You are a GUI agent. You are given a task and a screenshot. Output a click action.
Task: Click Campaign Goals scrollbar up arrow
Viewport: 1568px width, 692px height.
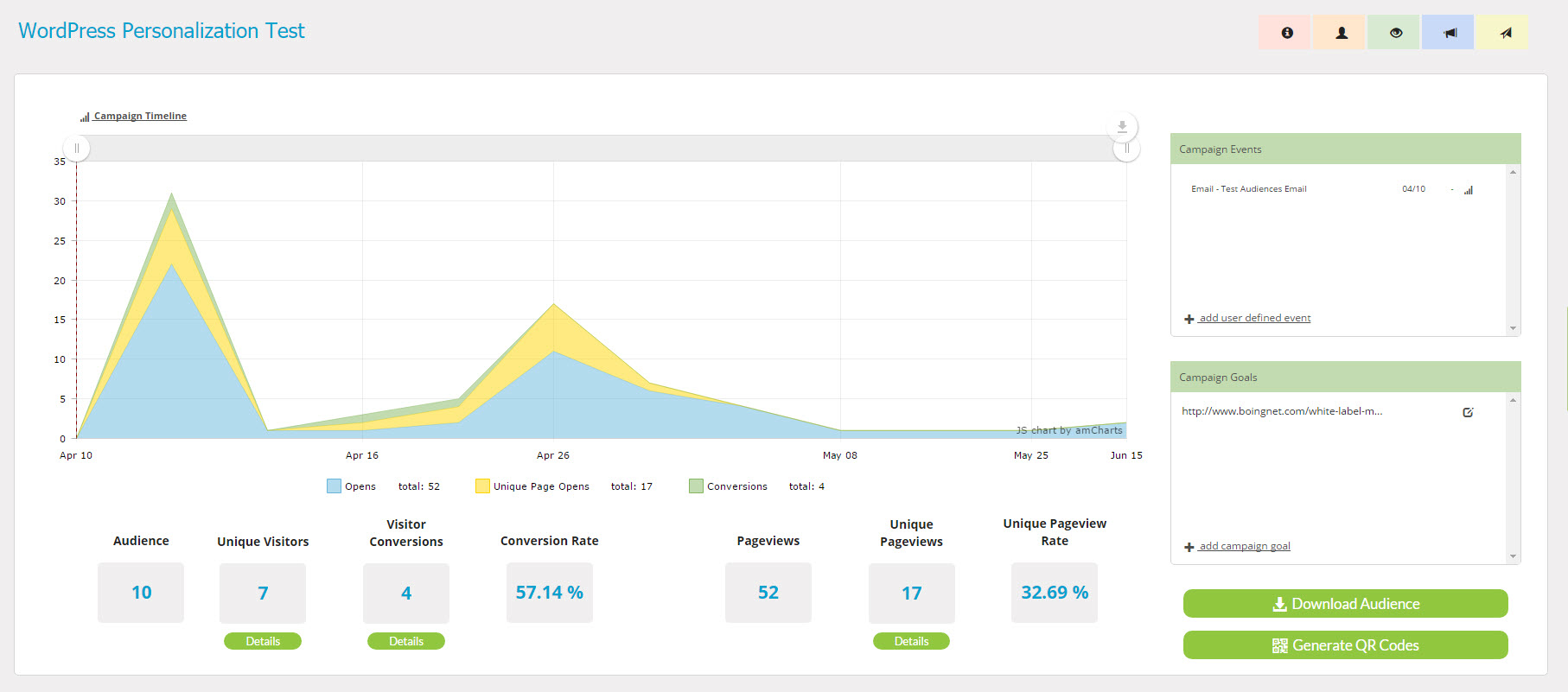1513,400
